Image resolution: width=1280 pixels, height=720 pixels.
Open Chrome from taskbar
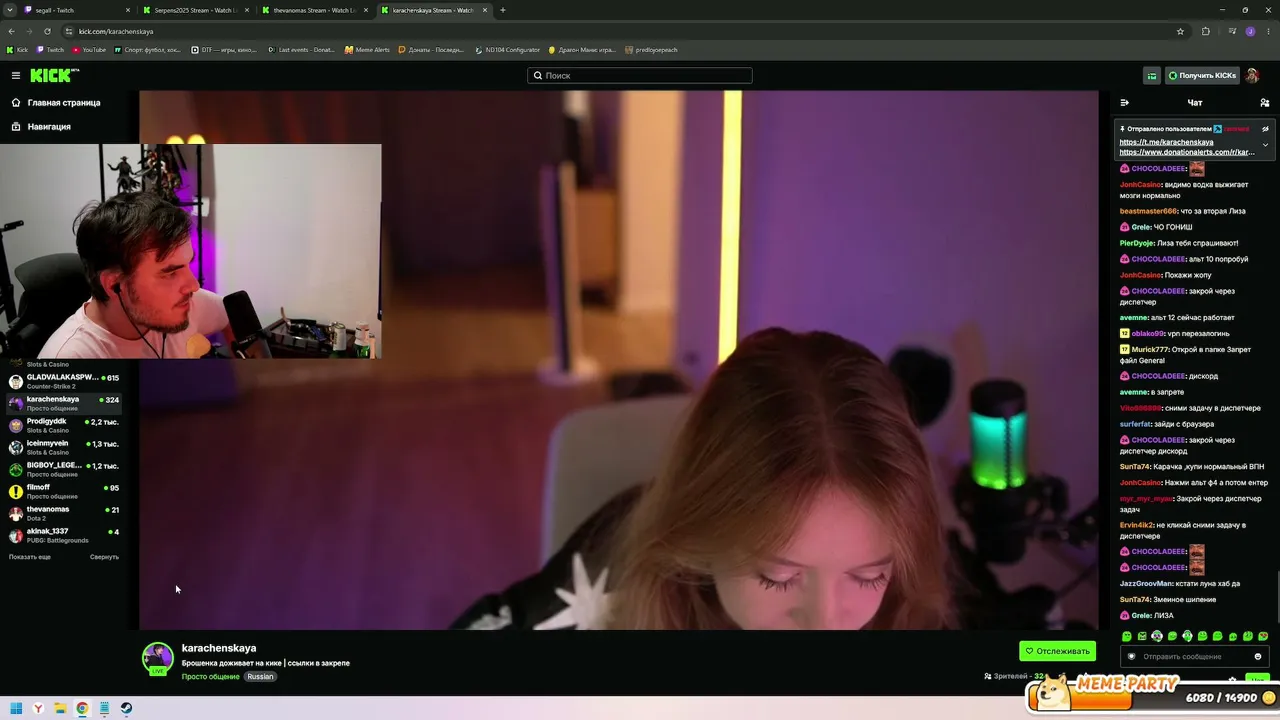pyautogui.click(x=82, y=708)
